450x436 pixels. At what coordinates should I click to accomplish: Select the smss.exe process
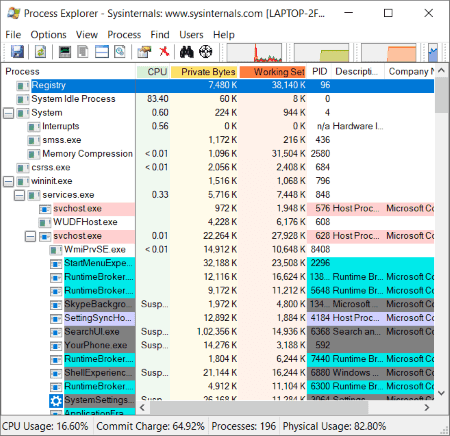point(218,140)
